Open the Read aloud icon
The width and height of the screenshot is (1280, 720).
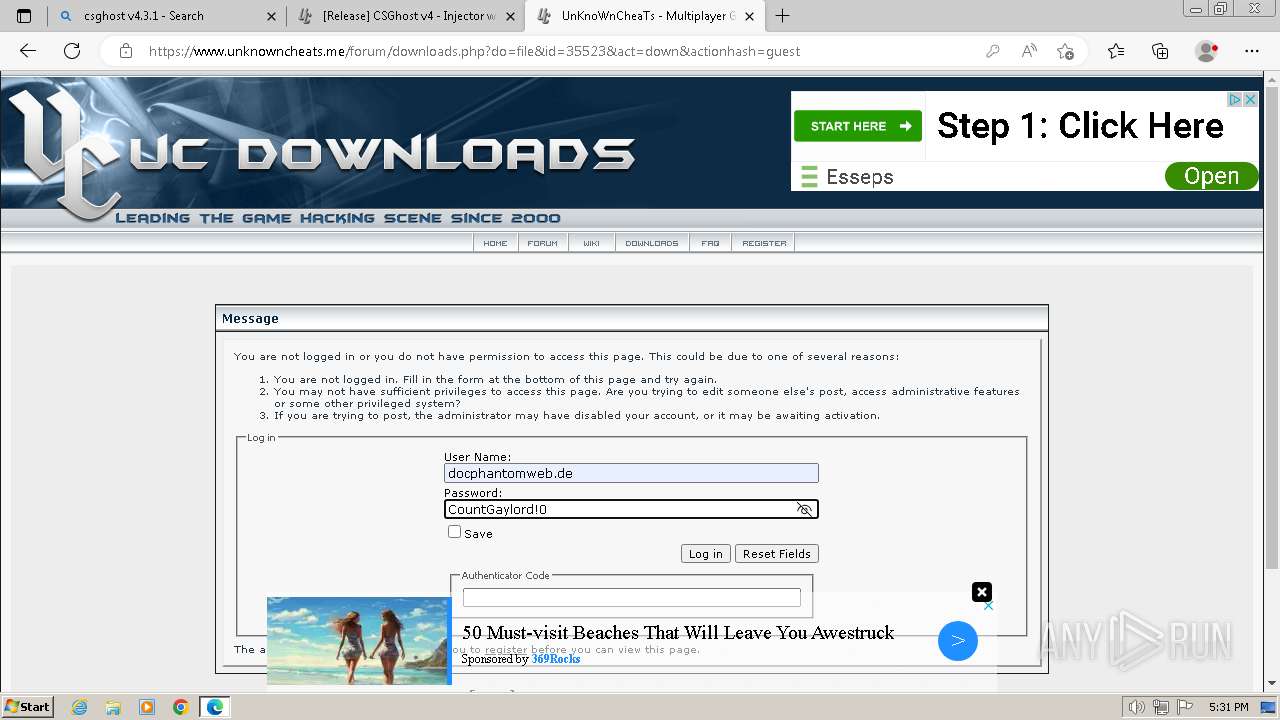pos(1029,51)
